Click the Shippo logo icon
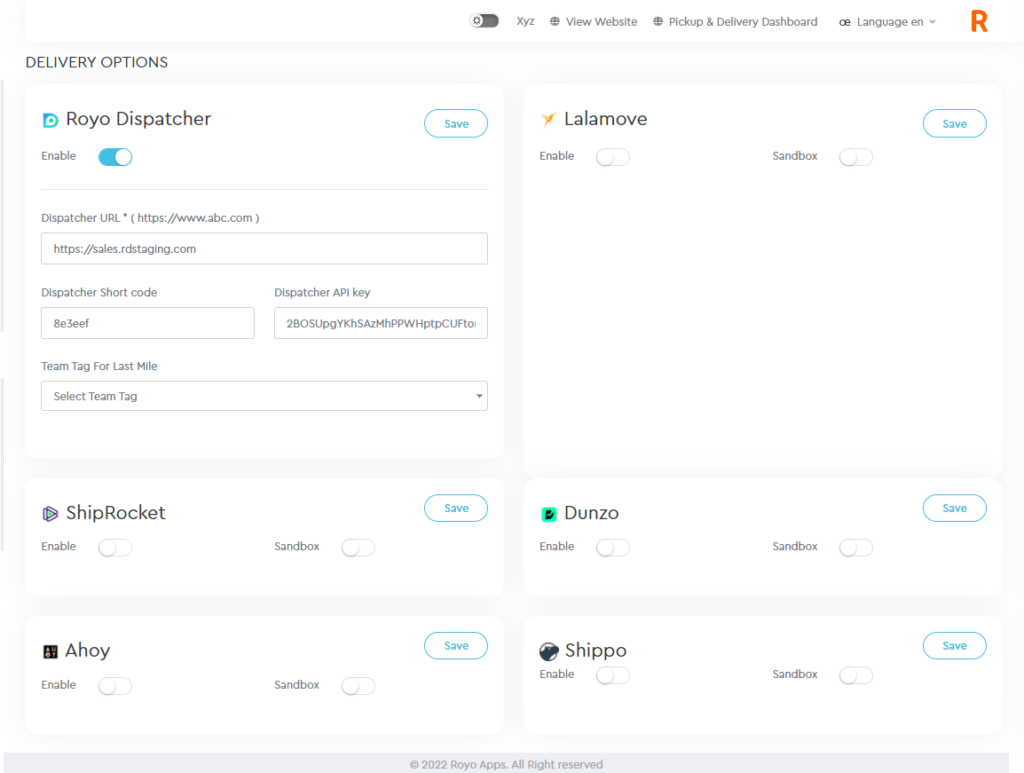The height and width of the screenshot is (773, 1024). (549, 651)
